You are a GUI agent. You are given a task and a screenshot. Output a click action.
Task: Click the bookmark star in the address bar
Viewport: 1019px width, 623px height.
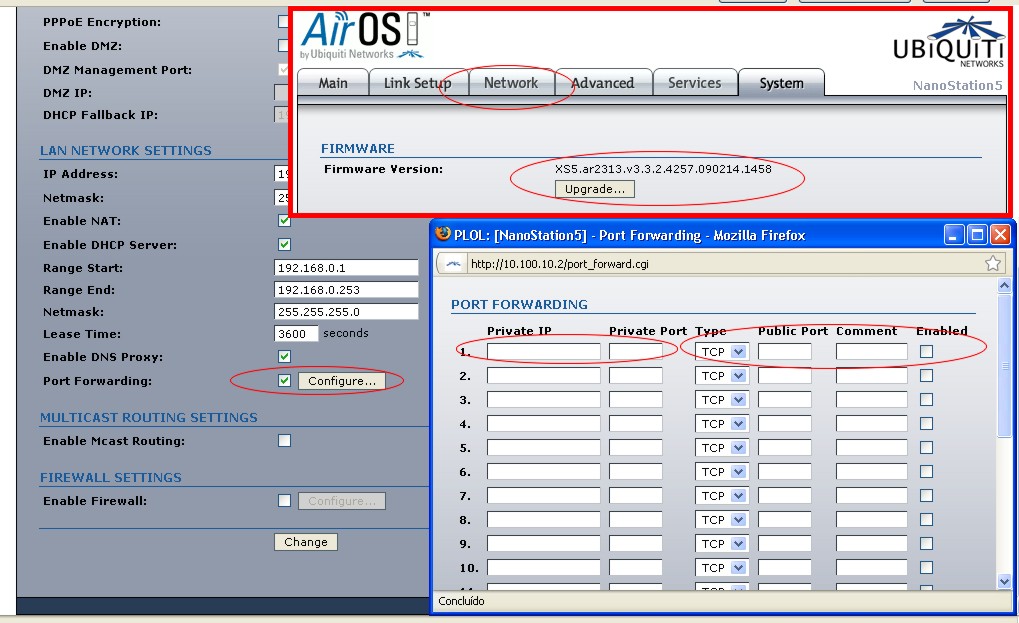click(992, 263)
